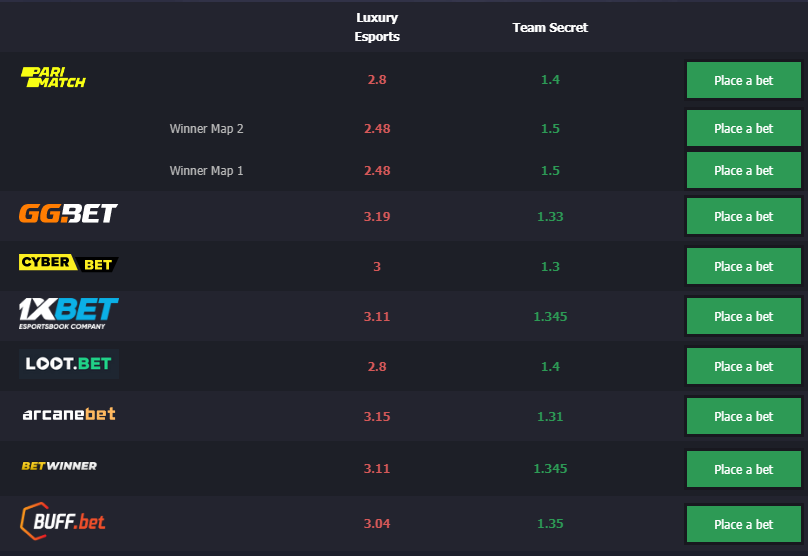Place a bet with arcanebet
This screenshot has height=556, width=808.
point(744,416)
